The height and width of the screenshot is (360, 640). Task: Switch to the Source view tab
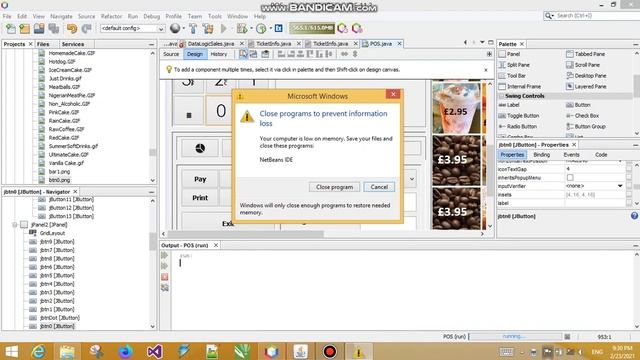171,54
